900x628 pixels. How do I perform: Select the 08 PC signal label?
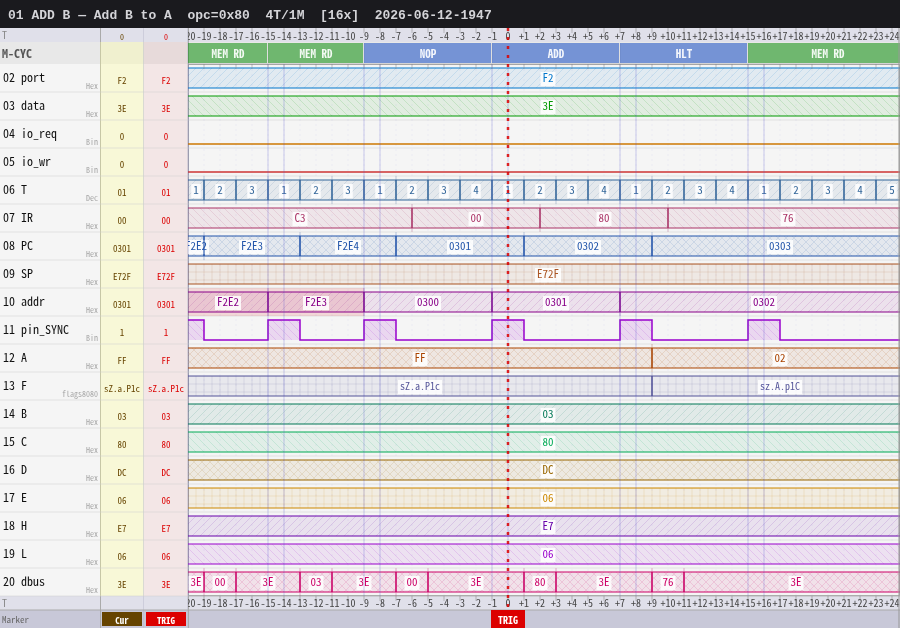pos(18,246)
